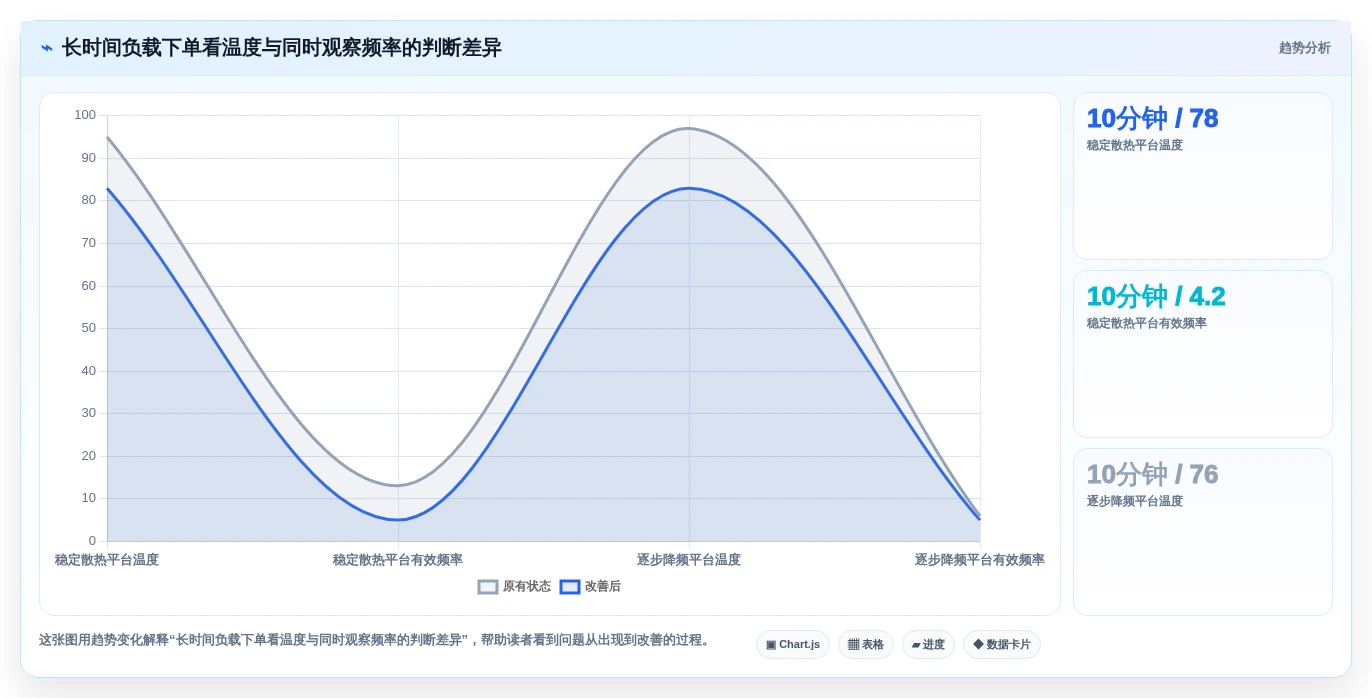Click the Chart.js tag chip
Viewport: 1372px width, 698px height.
(793, 645)
